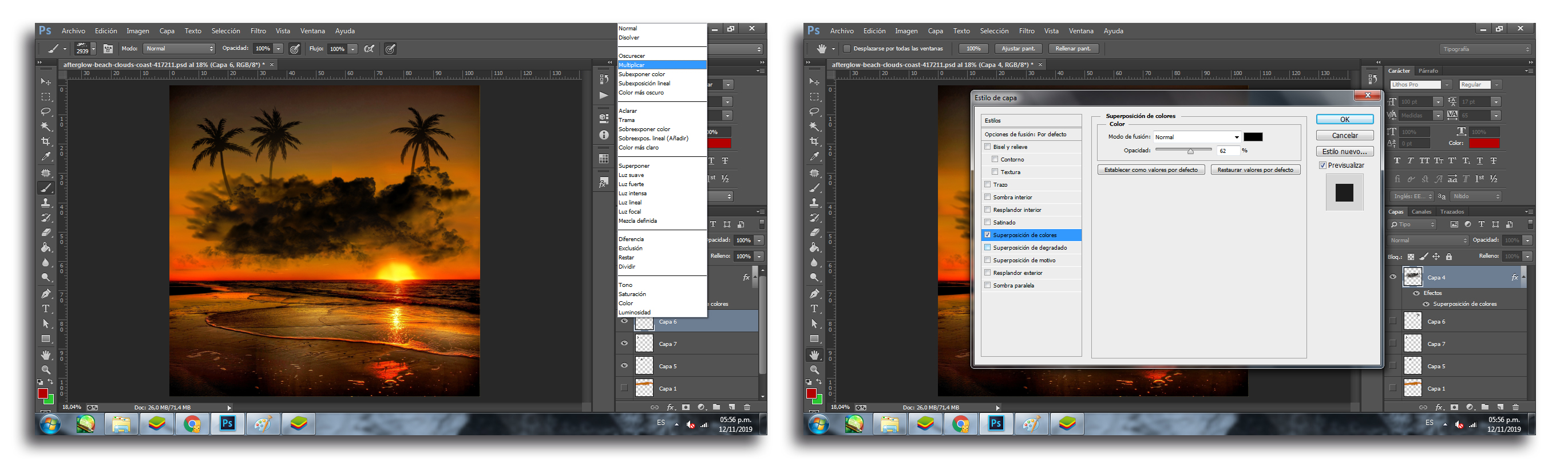Click the fx layer style icon in right Layers footer
Viewport: 1568px width, 465px height.
(x=1439, y=407)
